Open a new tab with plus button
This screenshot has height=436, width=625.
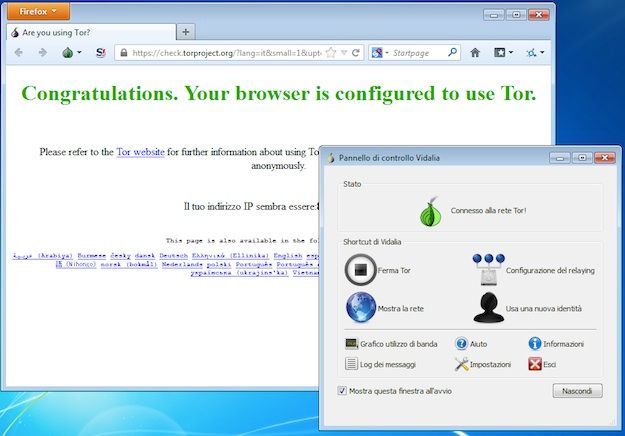[185, 32]
